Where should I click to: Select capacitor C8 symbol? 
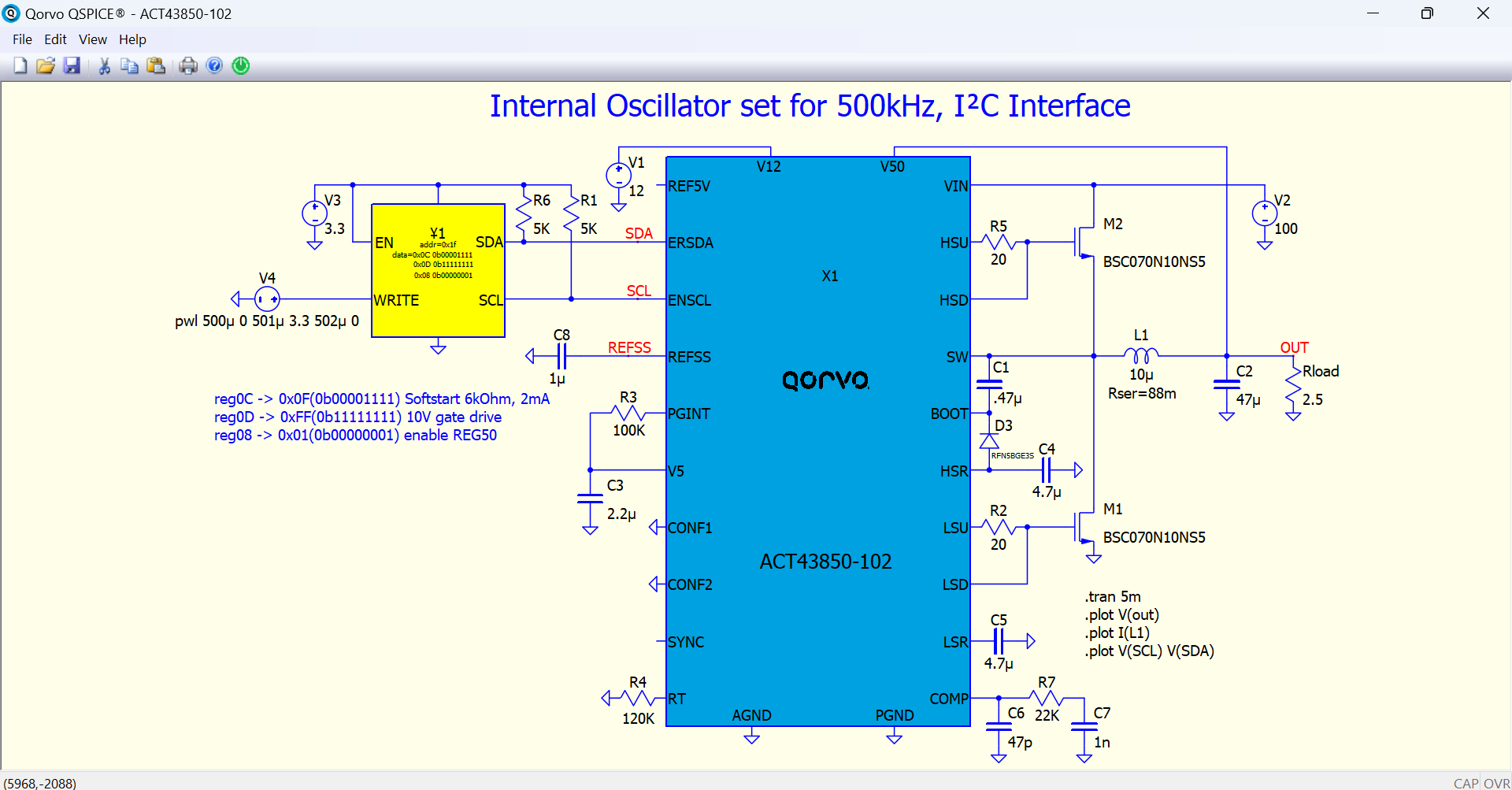click(561, 356)
